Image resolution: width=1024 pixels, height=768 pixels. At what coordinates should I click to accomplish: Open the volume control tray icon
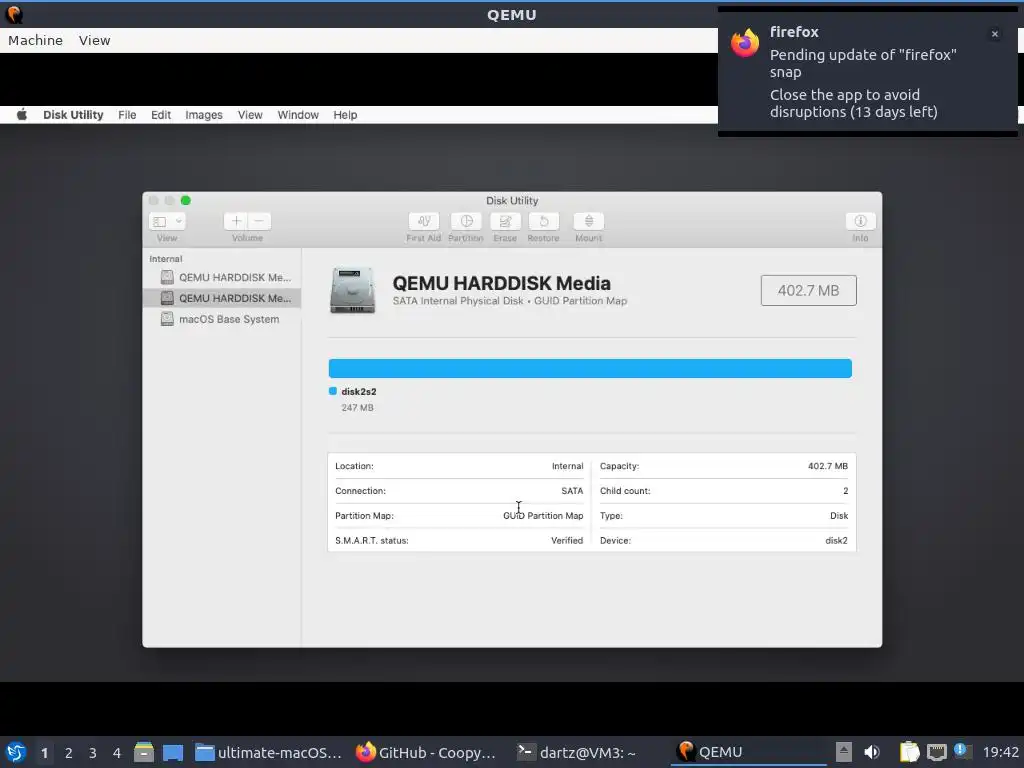[x=871, y=752]
